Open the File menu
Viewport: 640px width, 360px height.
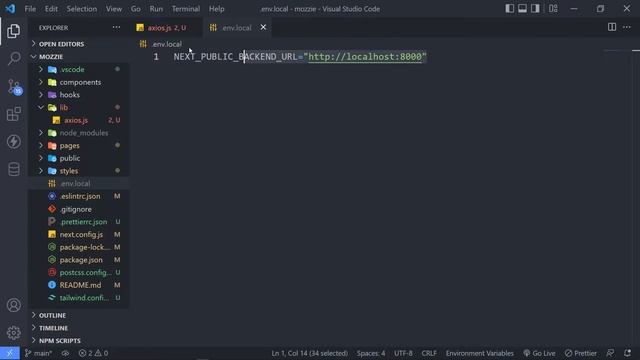click(30, 9)
